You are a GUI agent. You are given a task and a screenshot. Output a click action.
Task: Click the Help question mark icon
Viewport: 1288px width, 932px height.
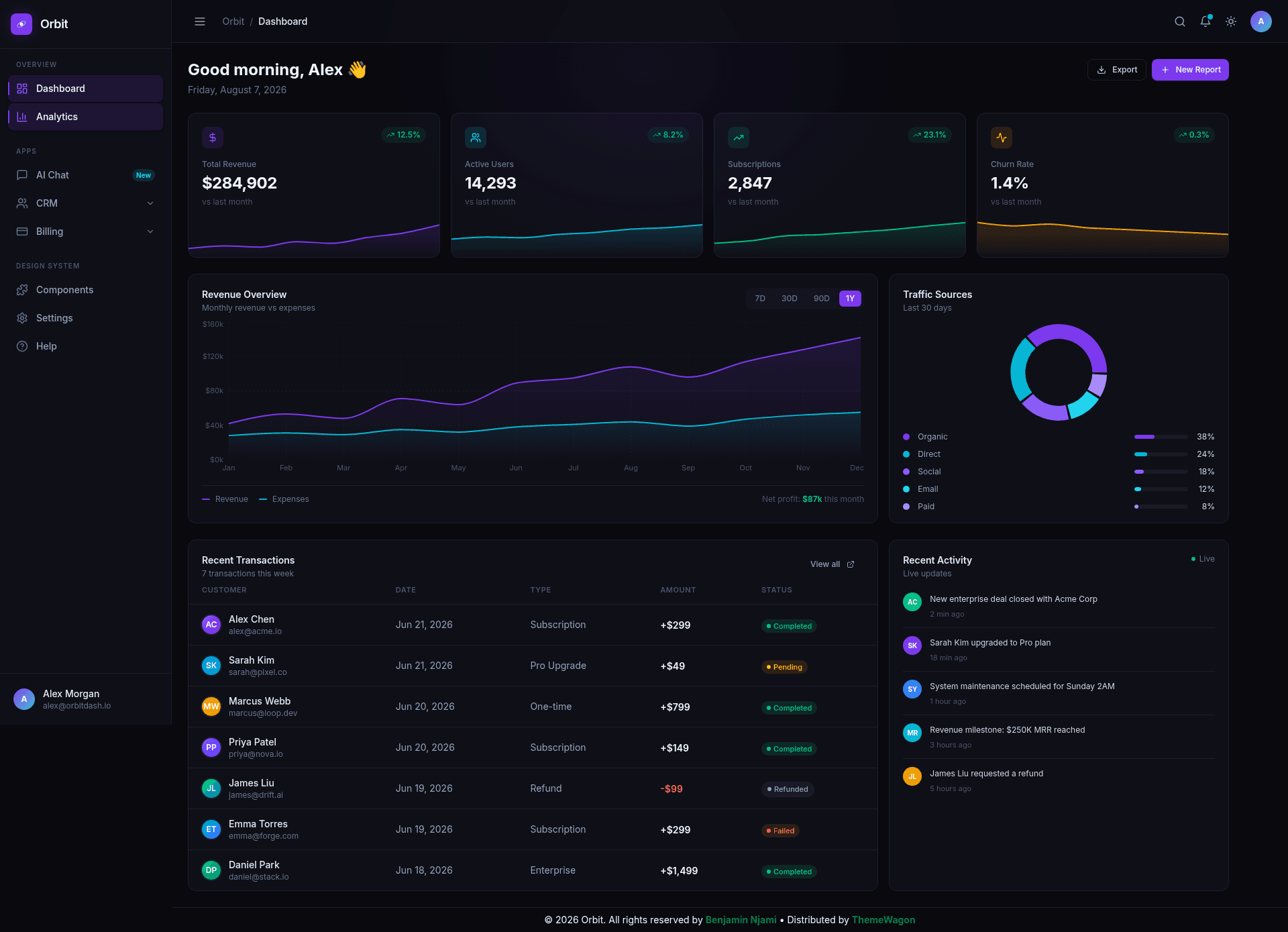pyautogui.click(x=22, y=346)
